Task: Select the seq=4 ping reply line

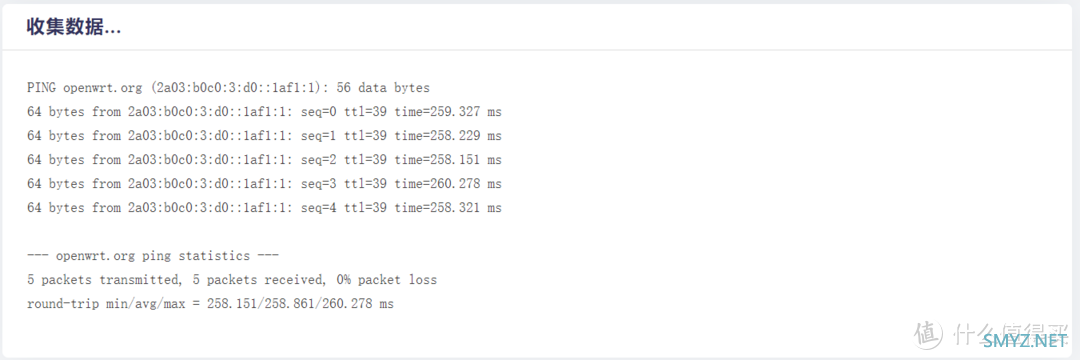Action: pyautogui.click(x=264, y=207)
